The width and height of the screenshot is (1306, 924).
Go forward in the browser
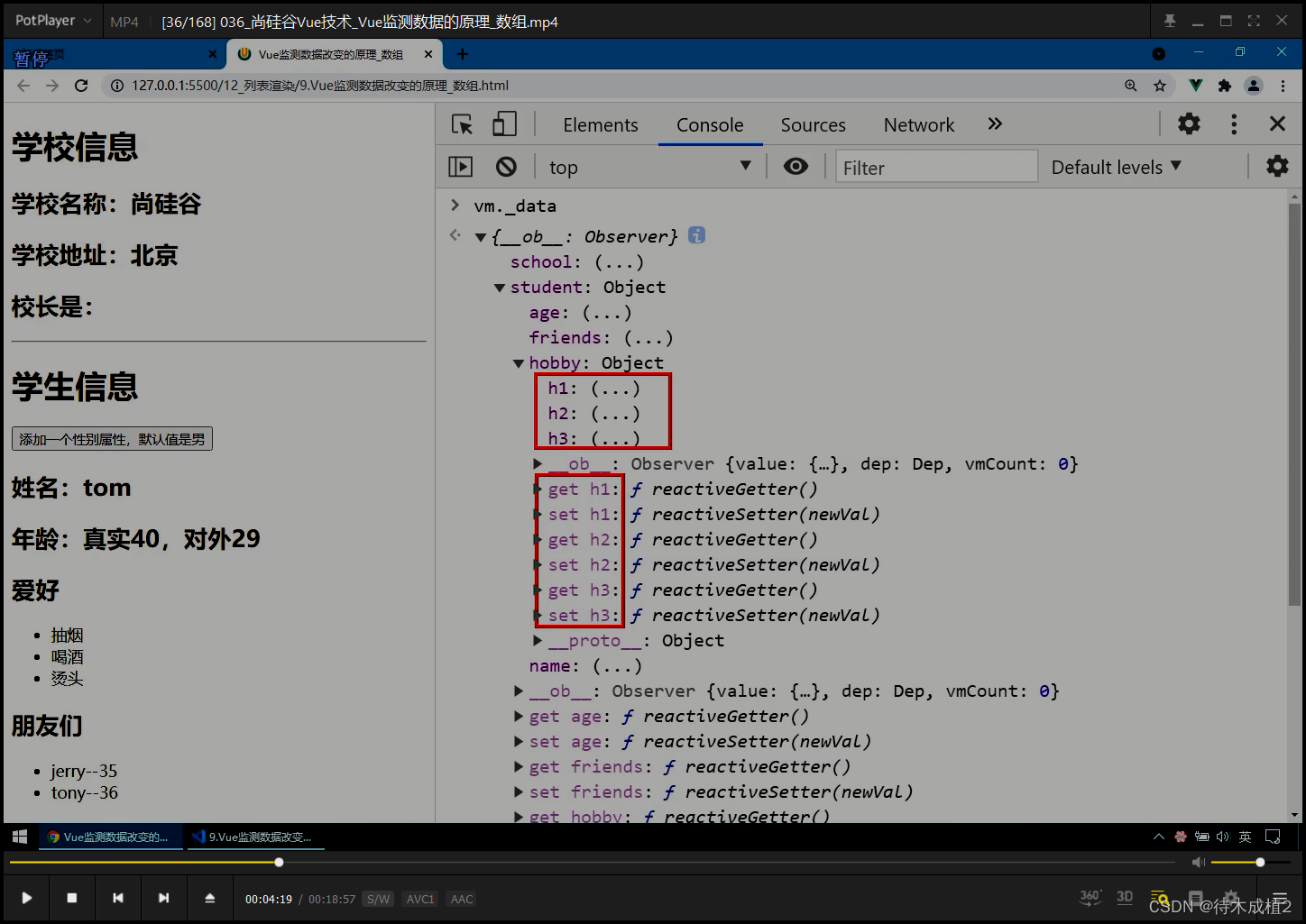[x=52, y=86]
